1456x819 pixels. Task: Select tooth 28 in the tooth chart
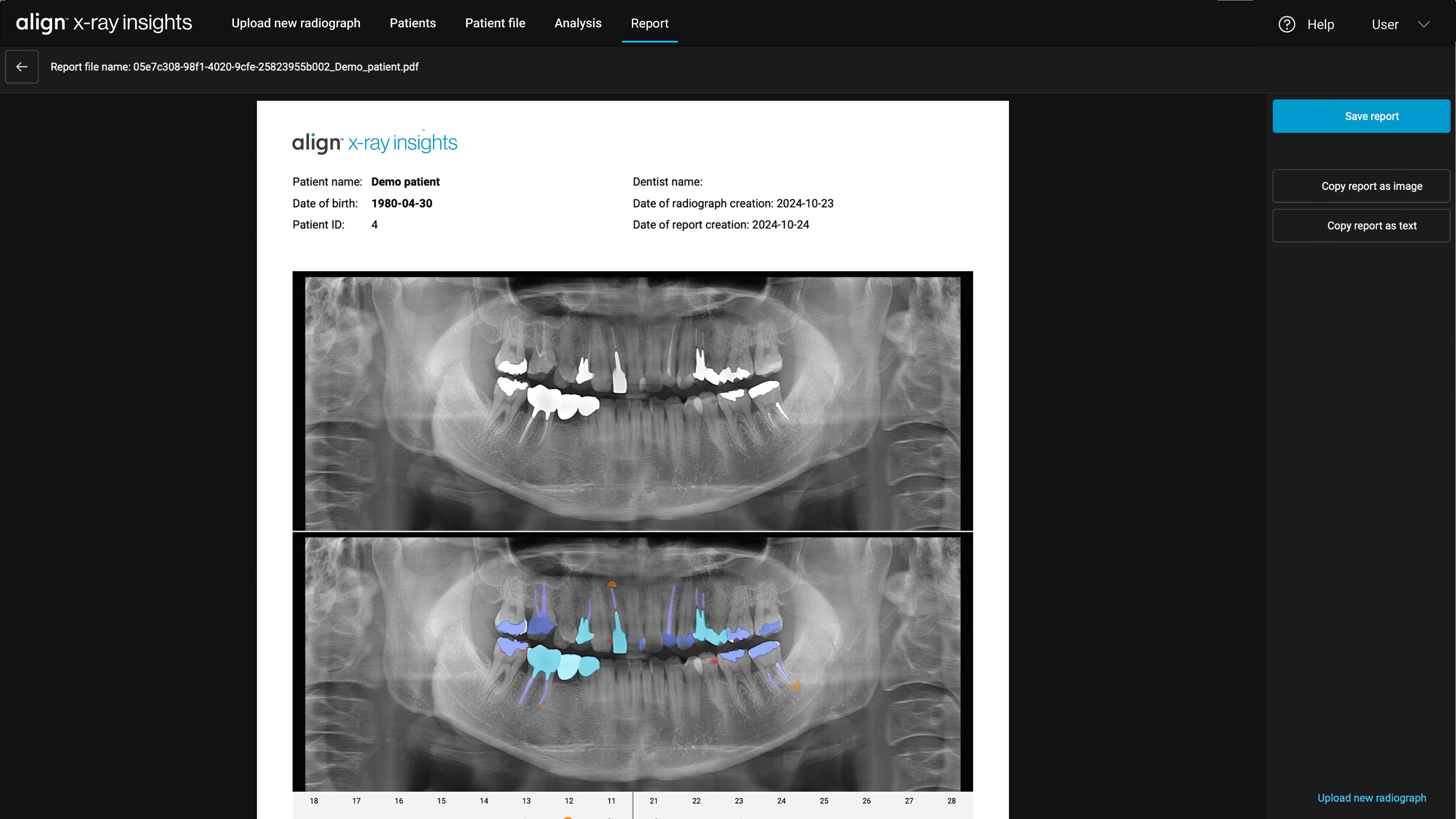(x=952, y=801)
